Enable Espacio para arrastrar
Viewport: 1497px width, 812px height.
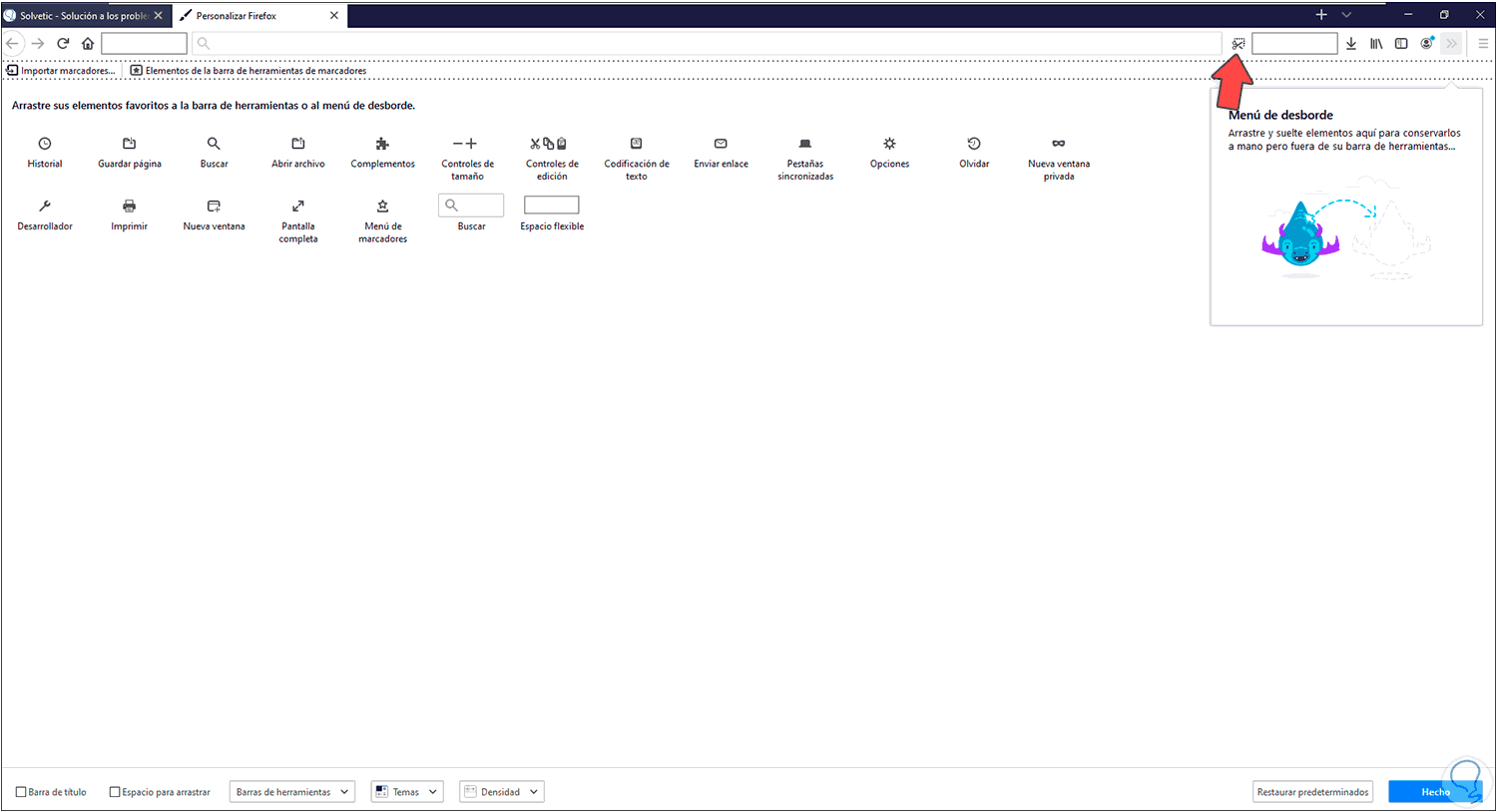point(115,791)
